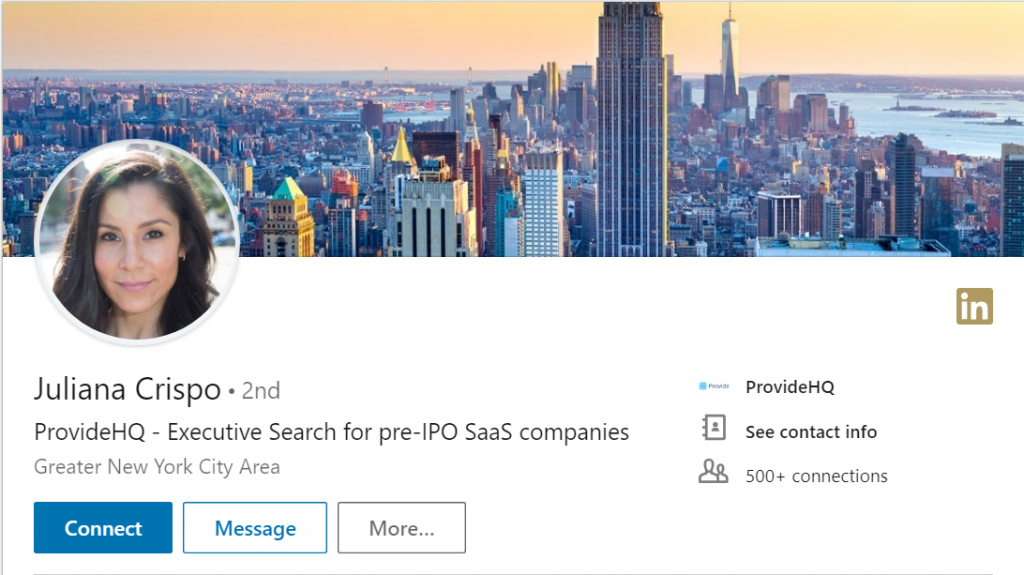This screenshot has height=575, width=1024.
Task: Click the ProvideHQ company logo icon
Action: 714,386
